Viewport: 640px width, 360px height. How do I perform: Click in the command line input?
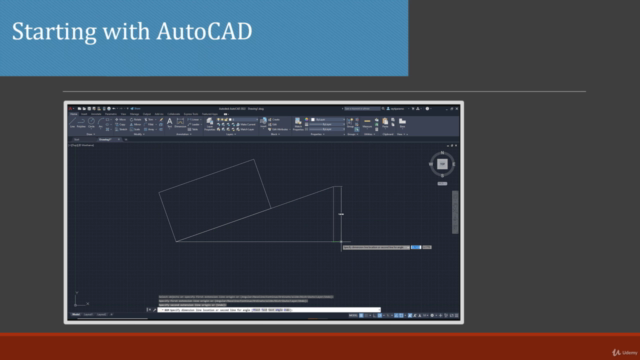269,310
